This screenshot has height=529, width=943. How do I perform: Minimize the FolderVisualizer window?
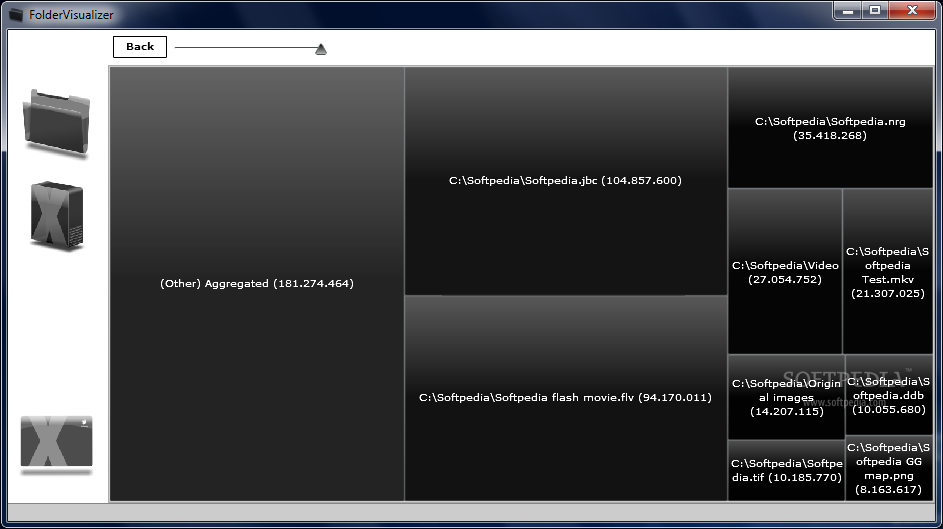848,11
